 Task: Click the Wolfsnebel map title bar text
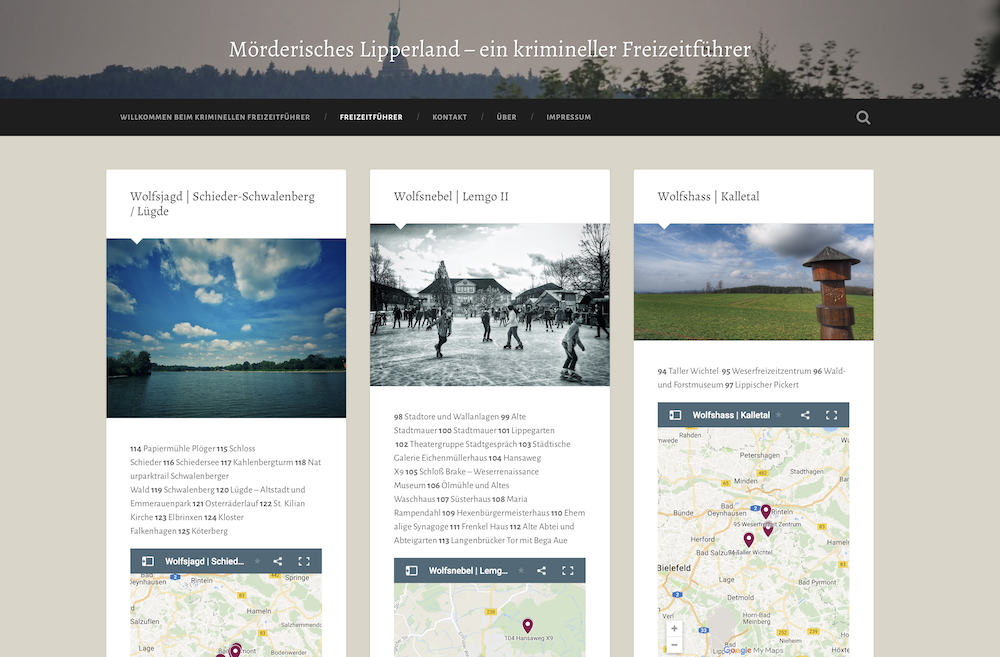pos(468,571)
